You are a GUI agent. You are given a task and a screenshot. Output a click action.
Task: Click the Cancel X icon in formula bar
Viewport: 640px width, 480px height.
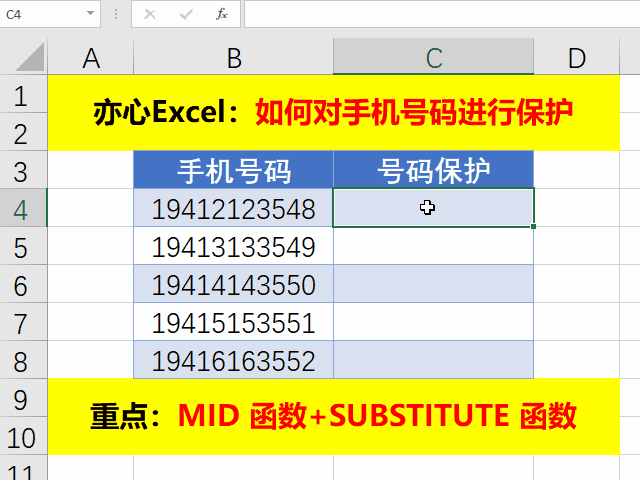[x=150, y=15]
